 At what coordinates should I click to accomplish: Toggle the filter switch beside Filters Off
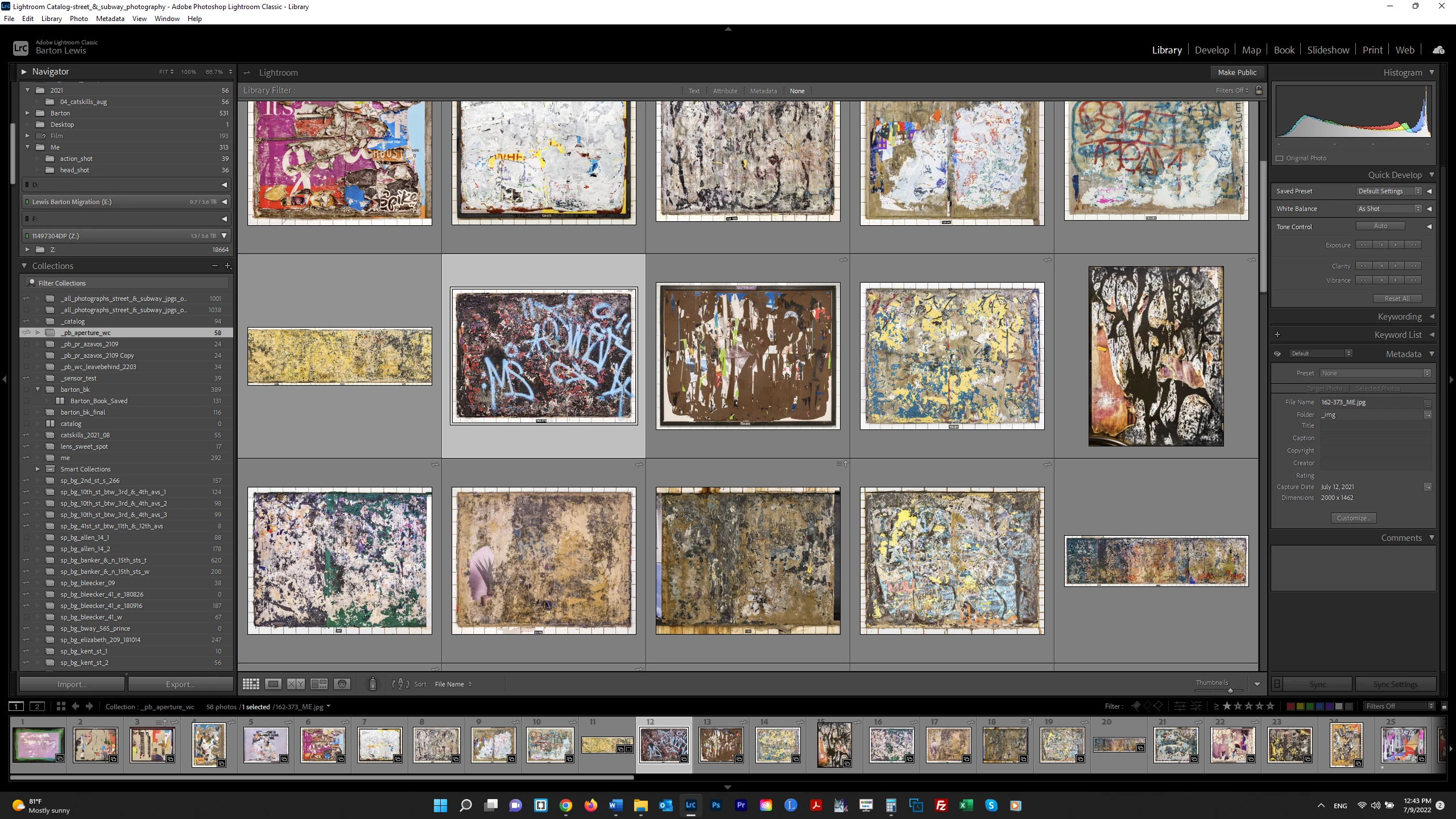pos(1444,706)
